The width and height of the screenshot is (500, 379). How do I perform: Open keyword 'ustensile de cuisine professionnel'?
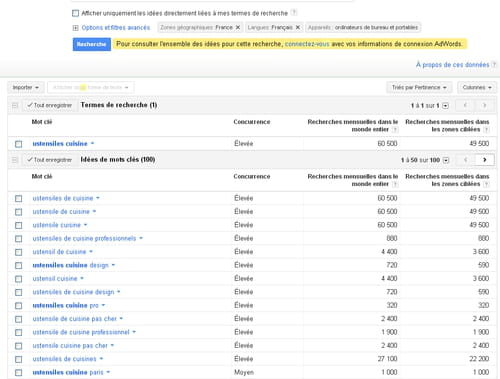click(x=81, y=332)
